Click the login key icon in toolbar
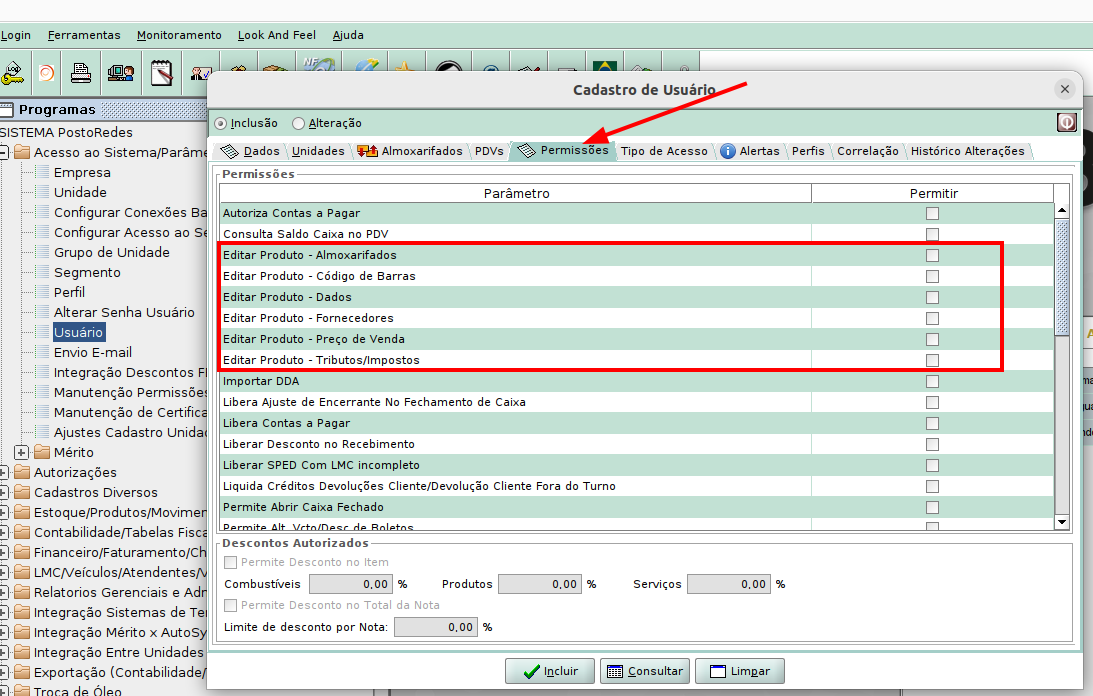The height and width of the screenshot is (696, 1093). point(12,73)
